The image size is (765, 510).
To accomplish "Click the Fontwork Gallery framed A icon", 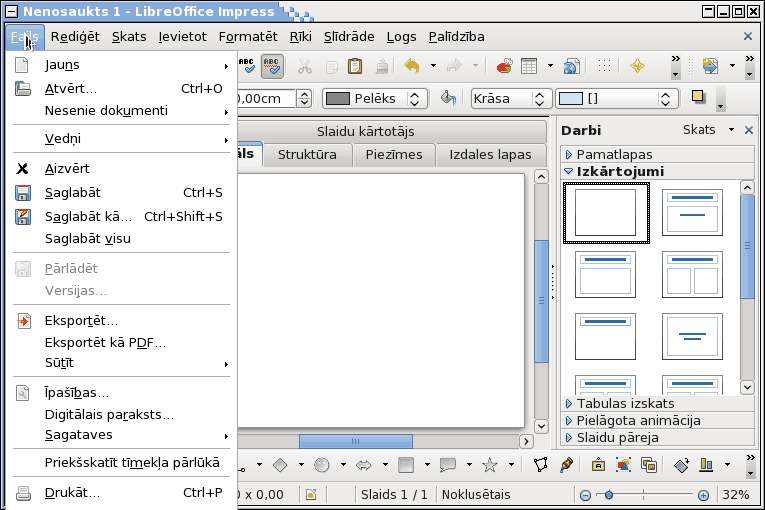I will coord(598,465).
